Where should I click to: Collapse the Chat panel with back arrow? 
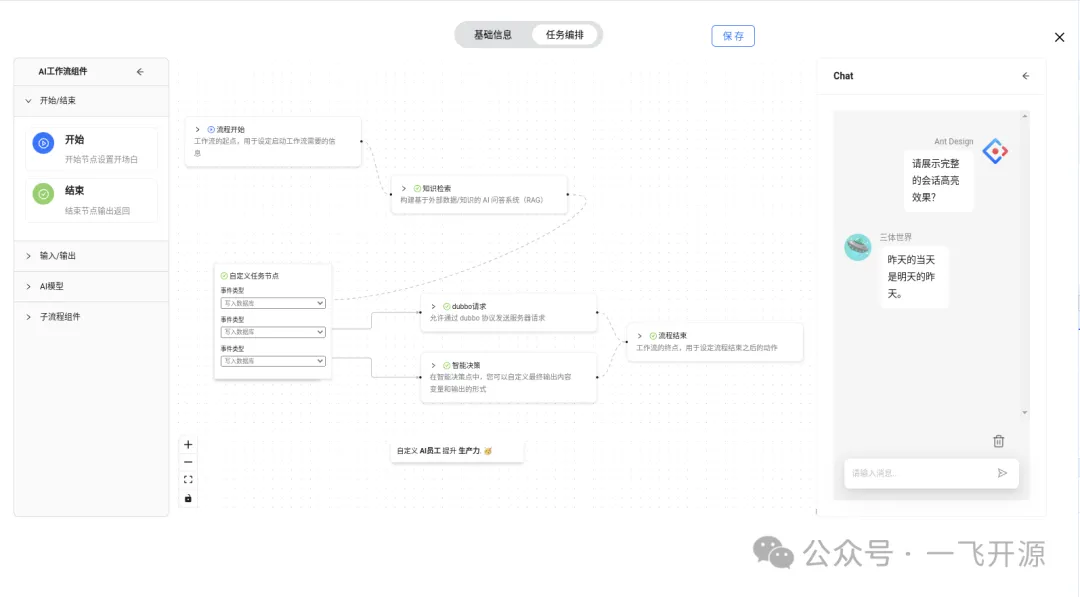coord(1025,76)
